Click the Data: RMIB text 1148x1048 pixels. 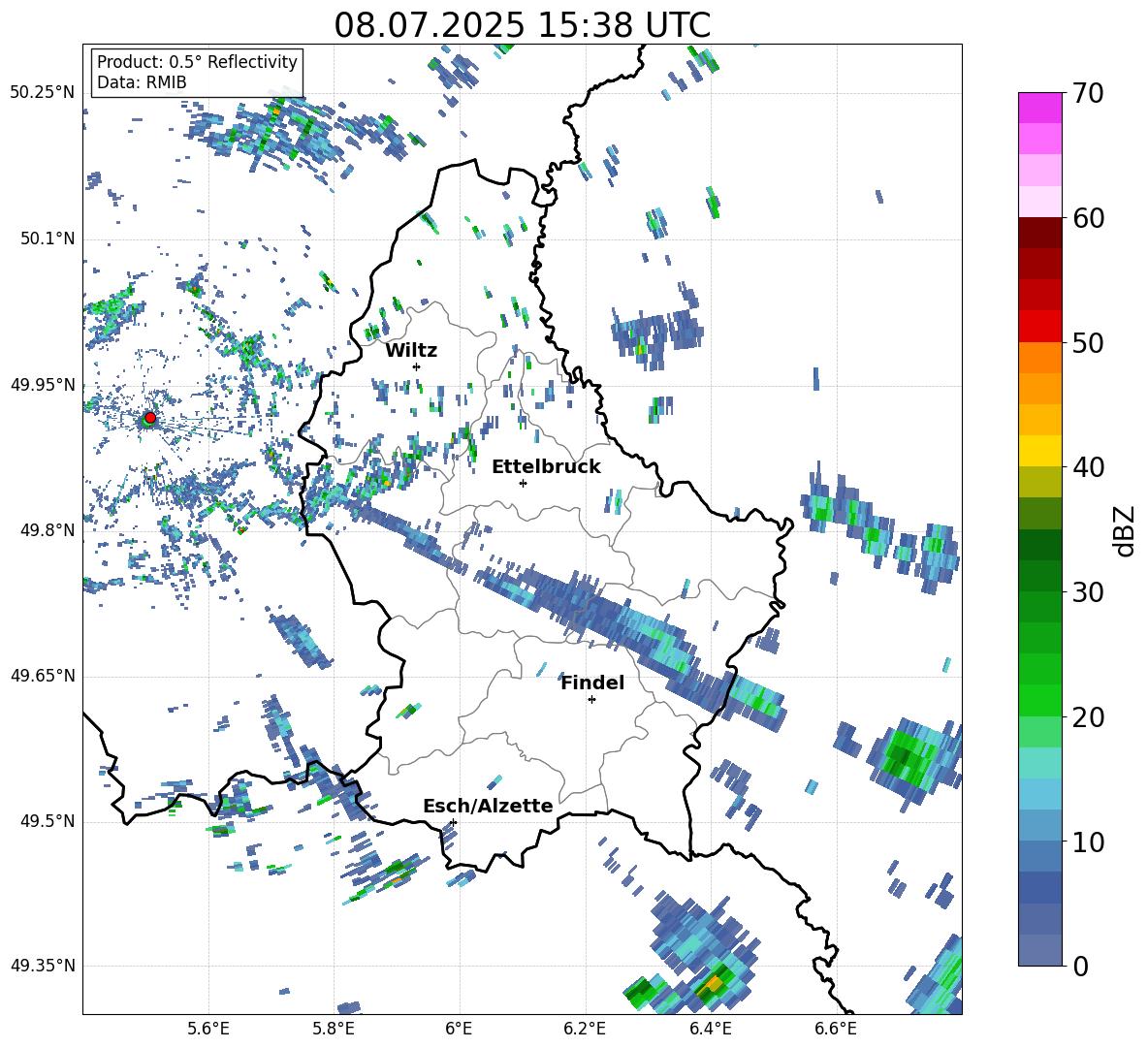142,82
